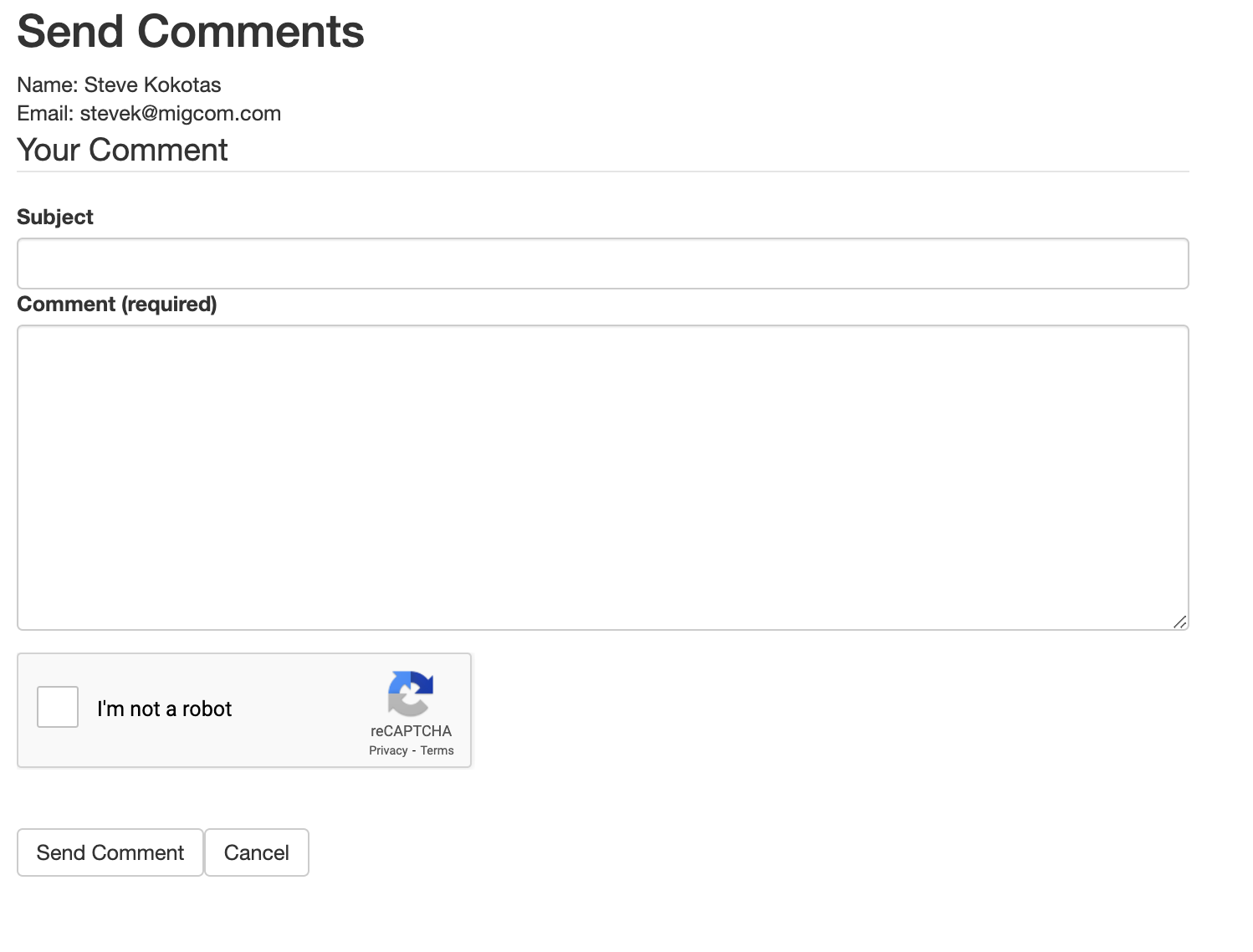Click the Send Comments page heading
The height and width of the screenshot is (952, 1253).
(x=191, y=32)
